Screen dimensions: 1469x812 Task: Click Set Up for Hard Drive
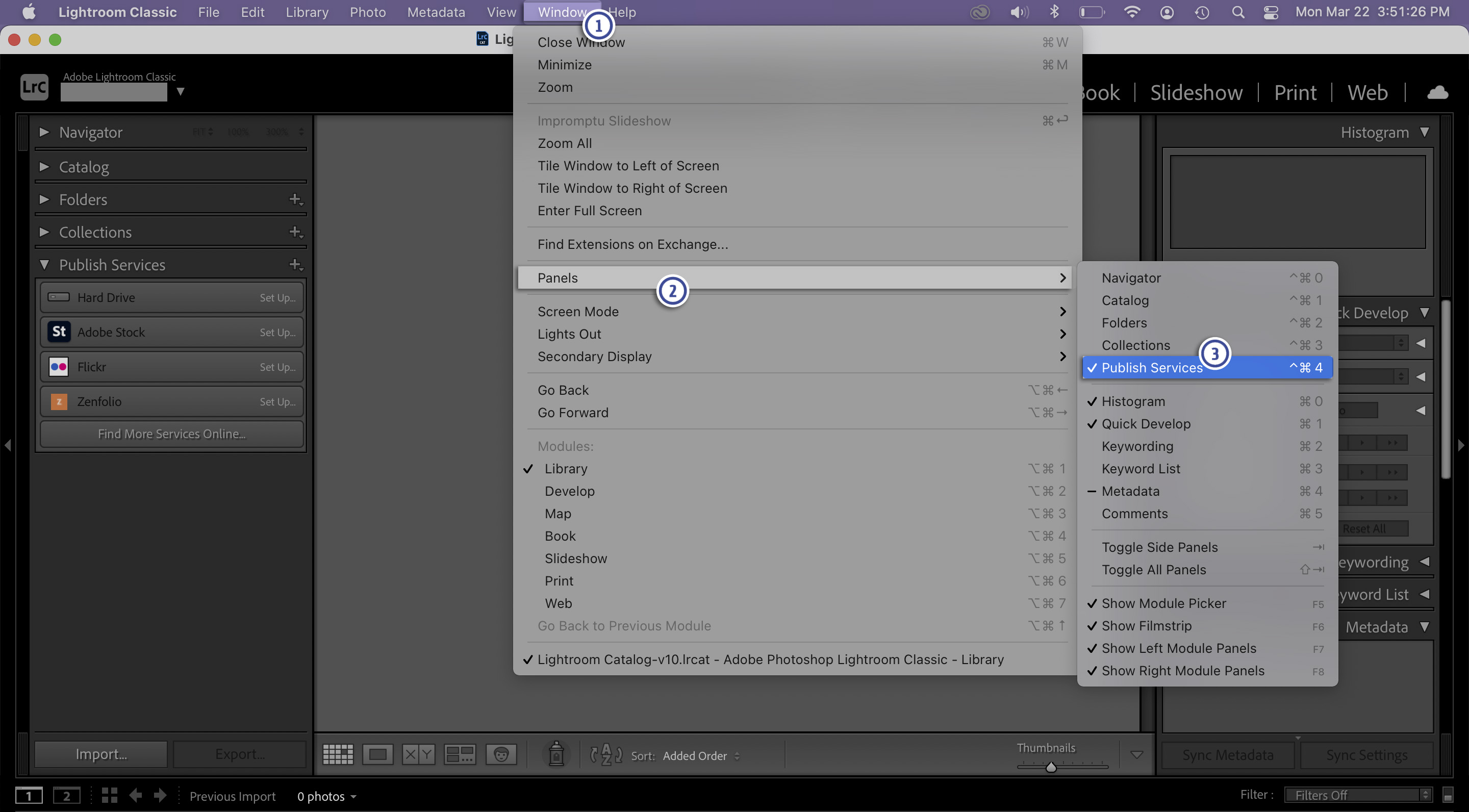point(277,298)
